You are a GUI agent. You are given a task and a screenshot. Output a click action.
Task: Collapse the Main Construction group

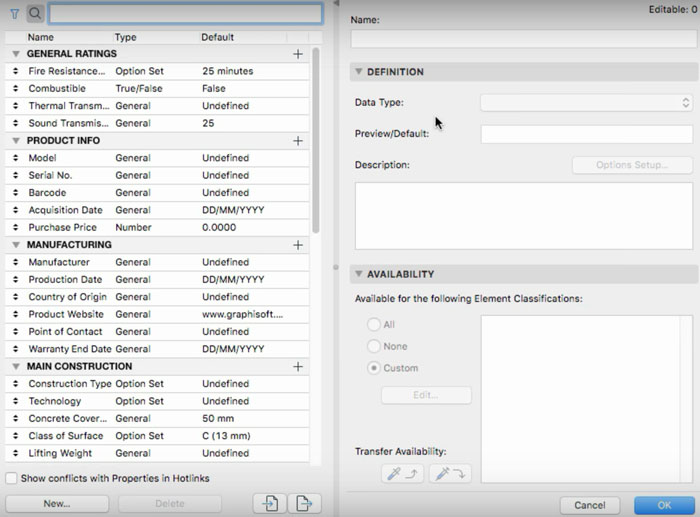tap(16, 367)
